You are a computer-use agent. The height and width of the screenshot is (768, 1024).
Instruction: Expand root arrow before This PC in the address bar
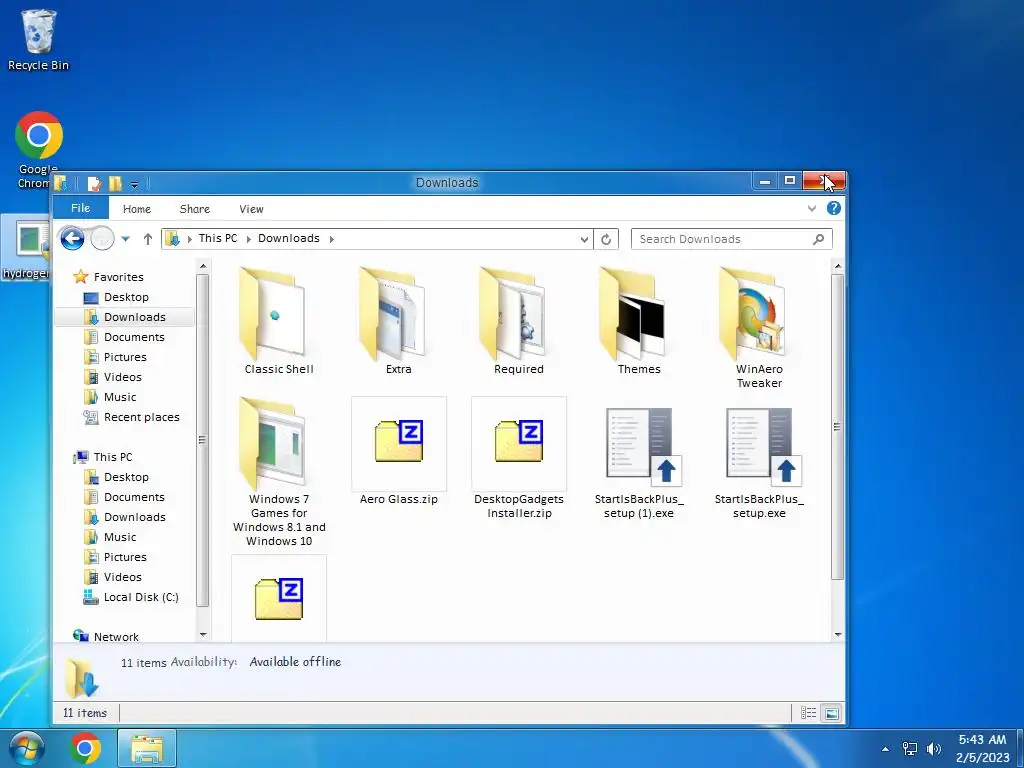click(x=189, y=239)
